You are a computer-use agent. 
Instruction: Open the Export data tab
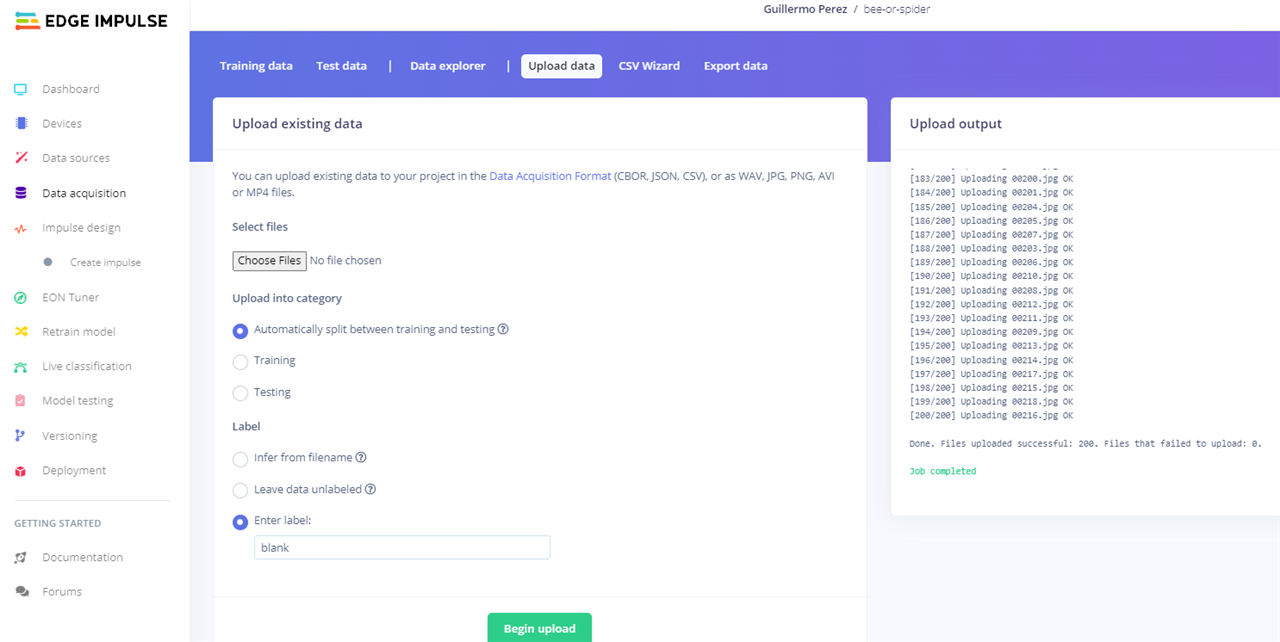click(x=735, y=66)
